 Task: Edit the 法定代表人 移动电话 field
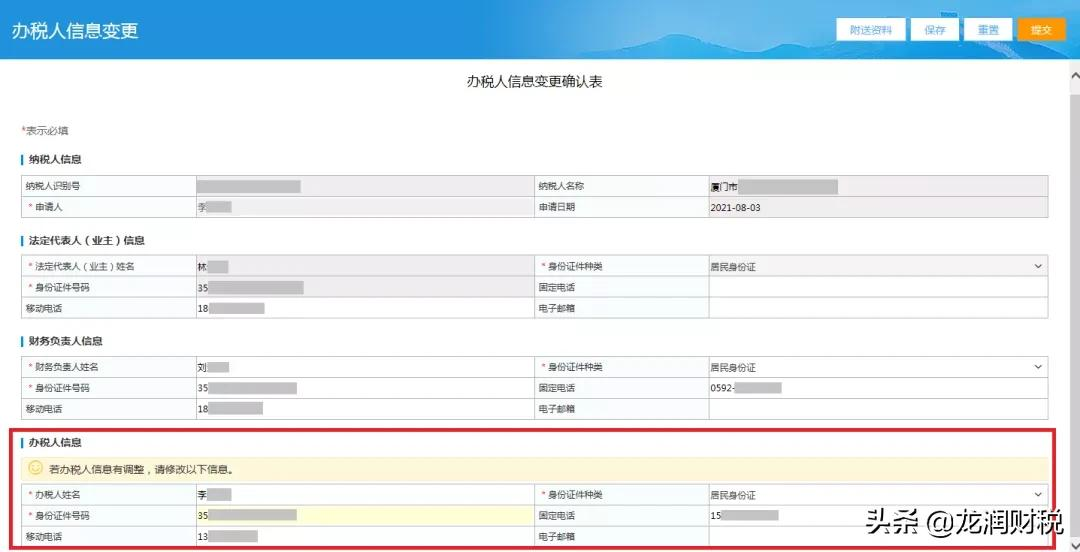point(365,308)
